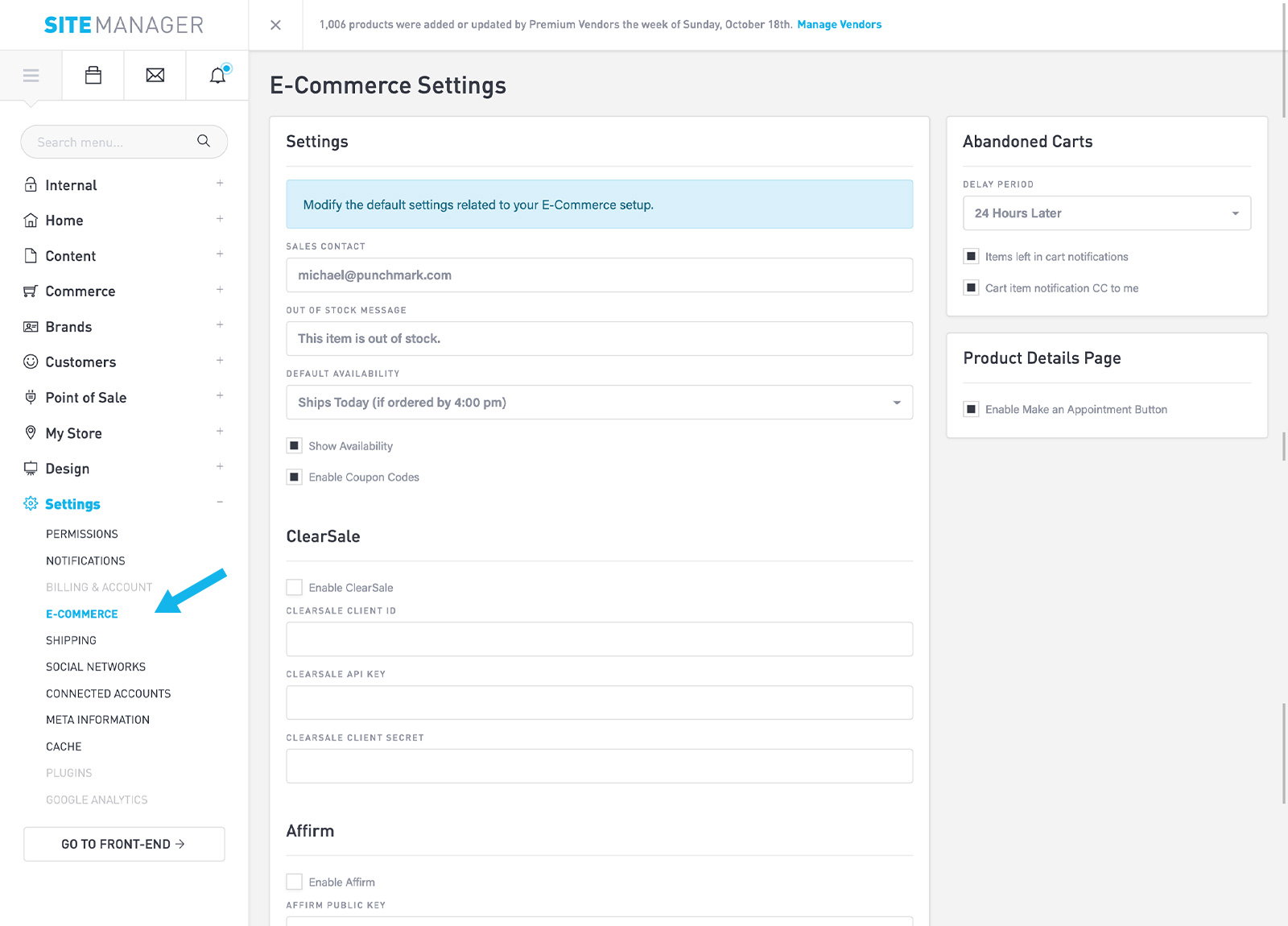This screenshot has height=926, width=1288.
Task: Open the Default Availability dropdown
Action: click(599, 403)
